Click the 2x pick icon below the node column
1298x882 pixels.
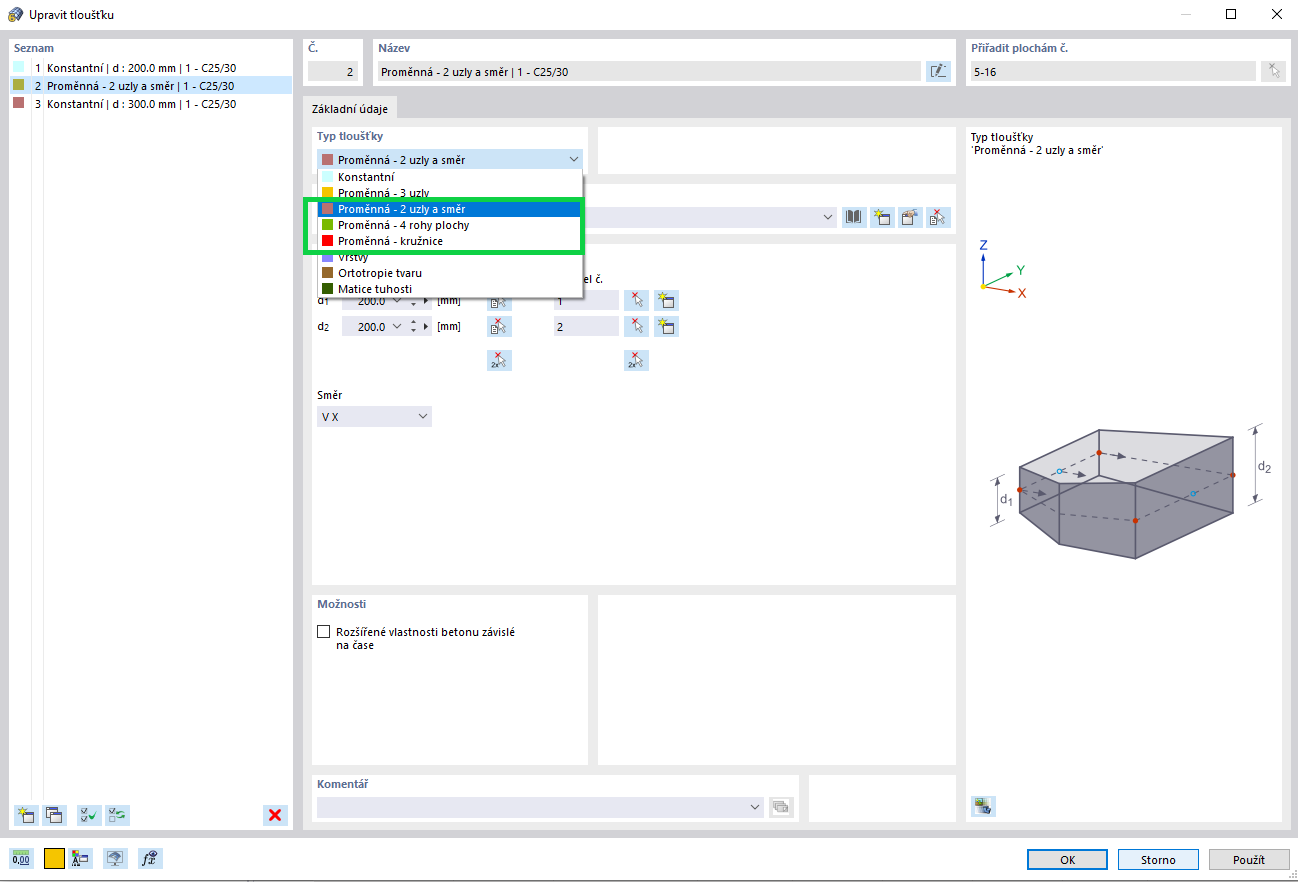point(636,361)
